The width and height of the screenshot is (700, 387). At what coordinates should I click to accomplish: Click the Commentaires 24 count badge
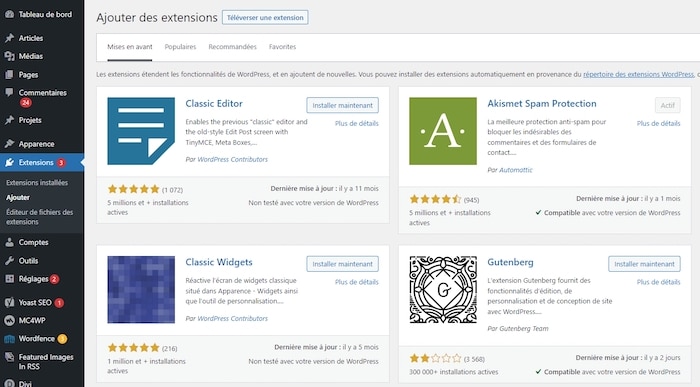coord(25,103)
